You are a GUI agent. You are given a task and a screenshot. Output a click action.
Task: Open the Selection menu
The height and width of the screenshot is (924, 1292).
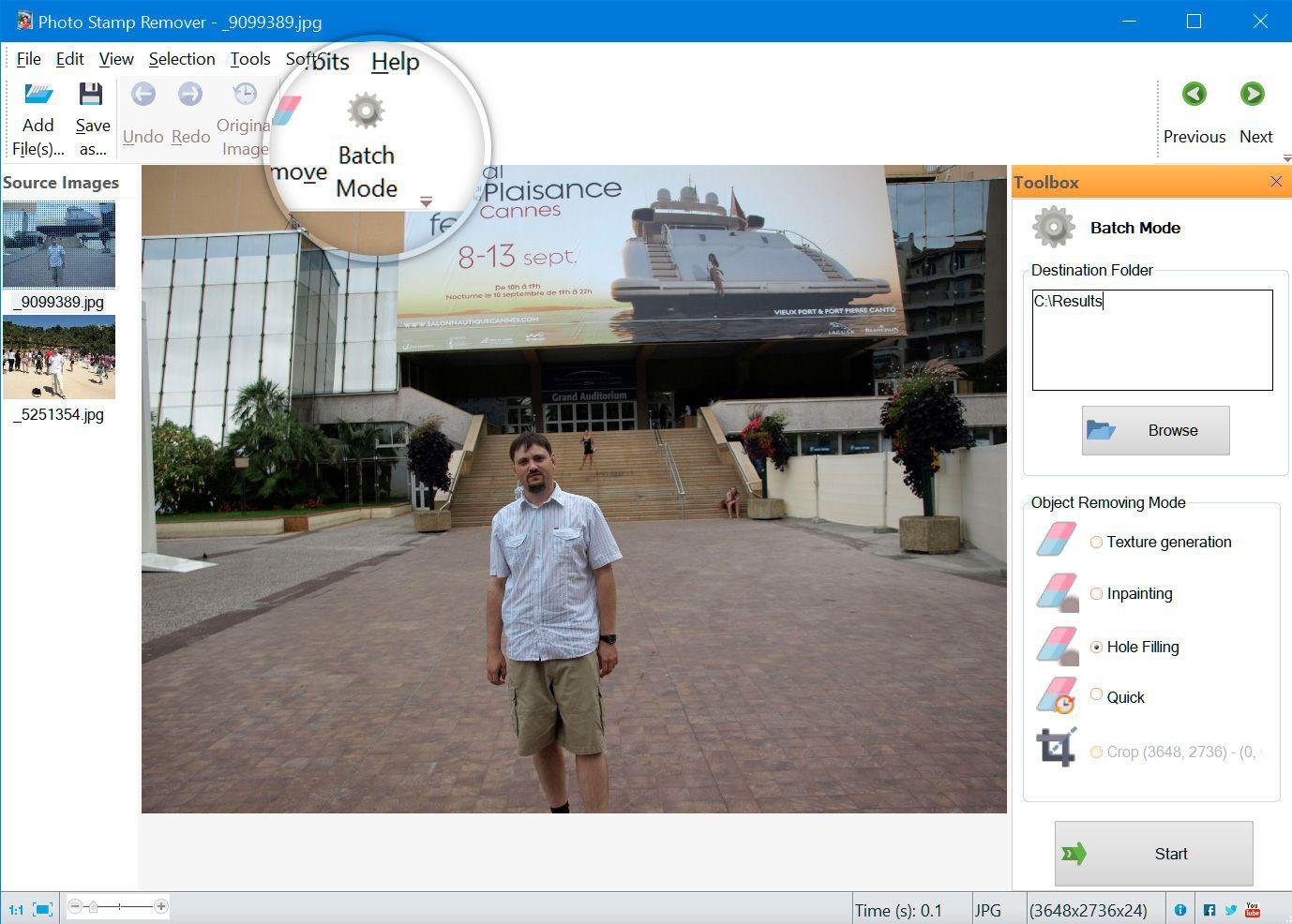tap(182, 59)
